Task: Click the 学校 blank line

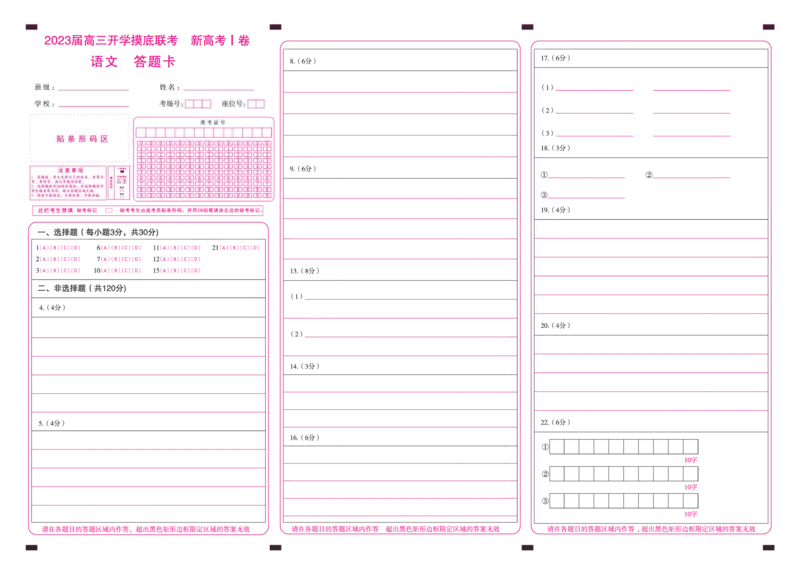Action: tap(93, 104)
